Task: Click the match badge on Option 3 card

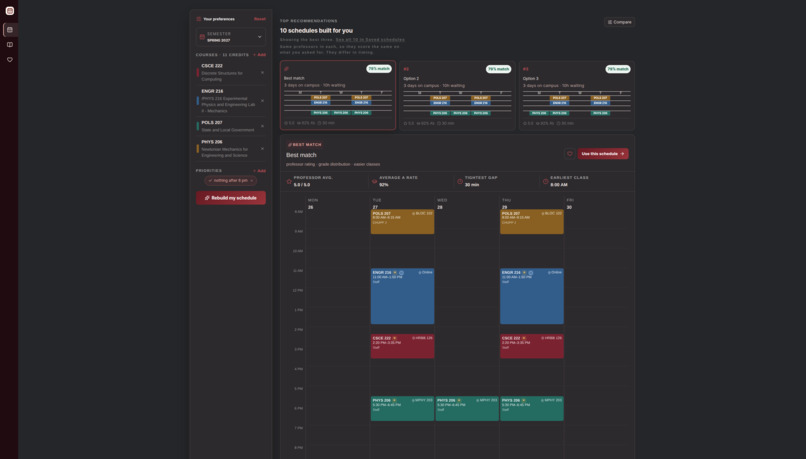Action: (x=618, y=69)
